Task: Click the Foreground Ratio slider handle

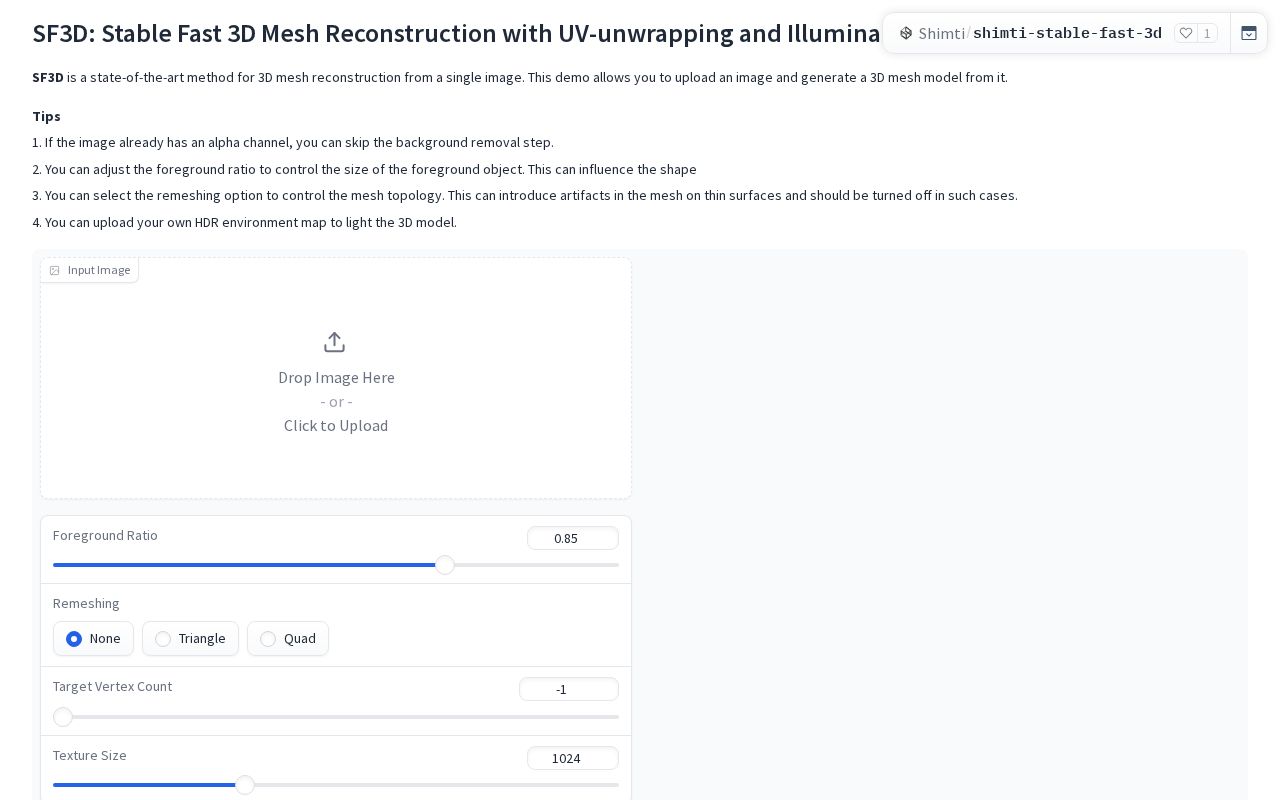Action: pyautogui.click(x=445, y=565)
